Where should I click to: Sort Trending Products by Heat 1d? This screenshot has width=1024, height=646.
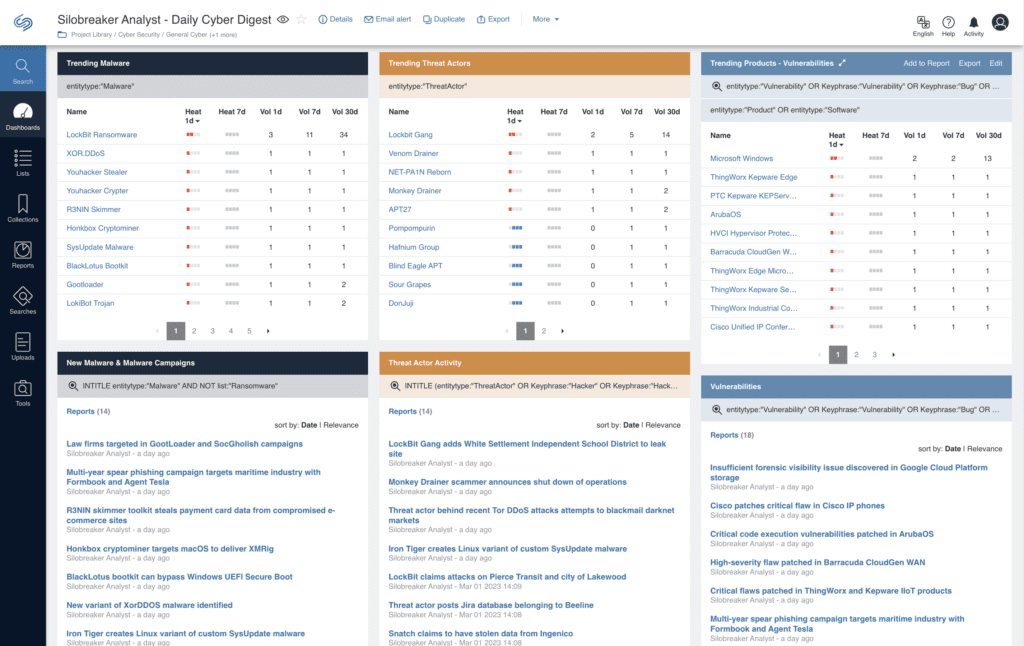click(x=837, y=140)
